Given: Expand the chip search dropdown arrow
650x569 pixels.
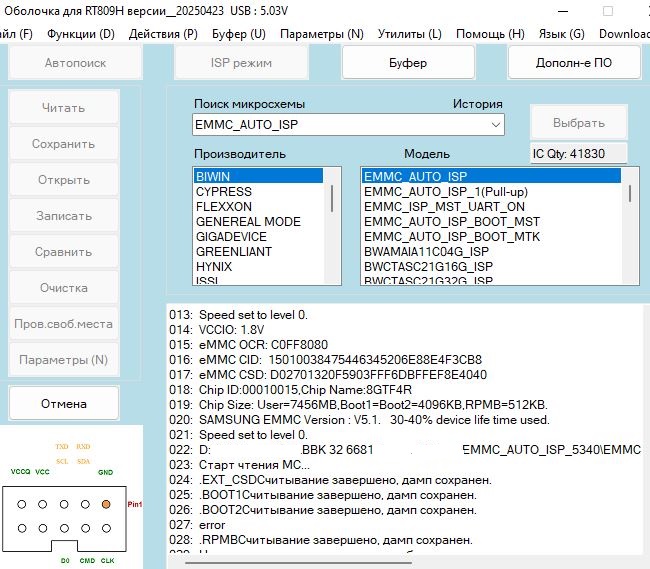Looking at the screenshot, I should tap(495, 124).
